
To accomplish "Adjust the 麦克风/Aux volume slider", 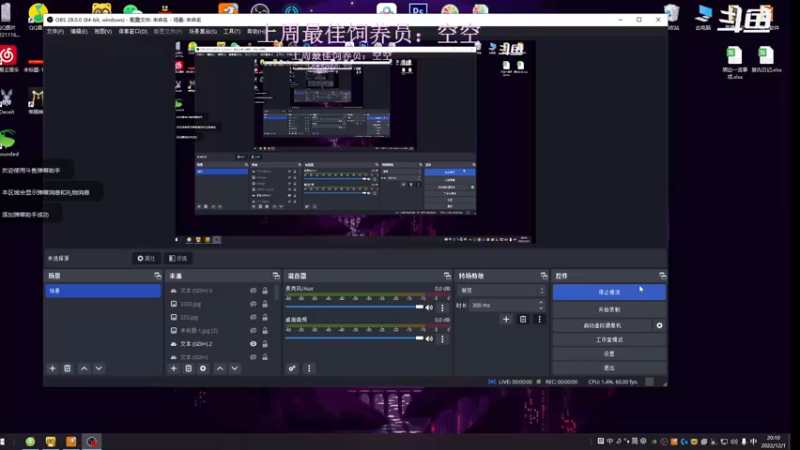I will pyautogui.click(x=354, y=307).
